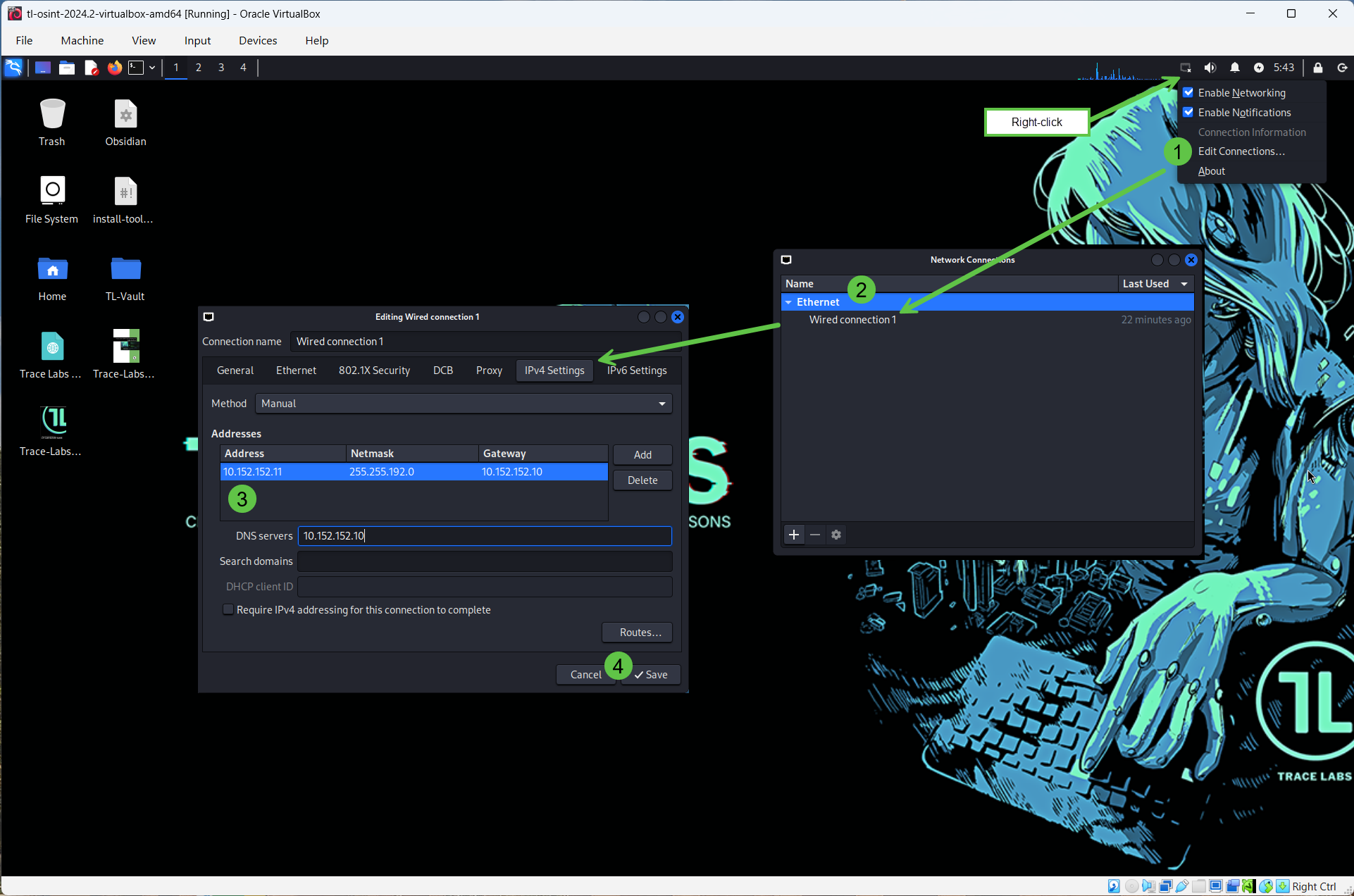Screen dimensions: 1354x896
Task: Open the notification bell in the tray
Action: point(1234,67)
